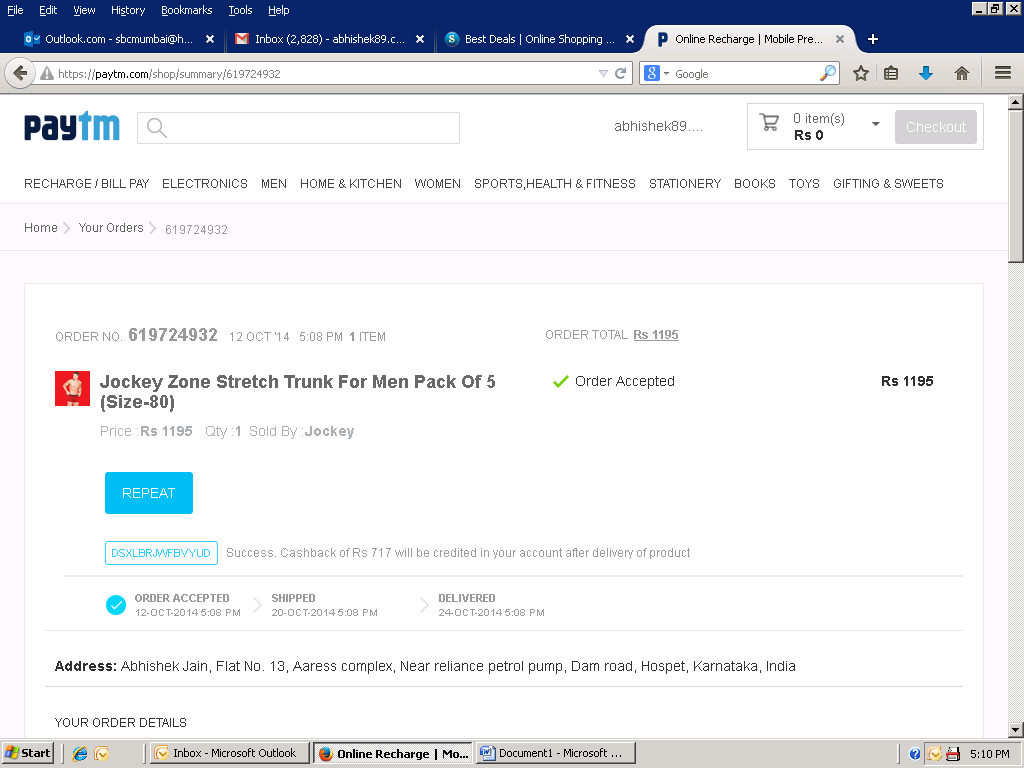
Task: Close the Outlook.com tab
Action: [x=210, y=39]
